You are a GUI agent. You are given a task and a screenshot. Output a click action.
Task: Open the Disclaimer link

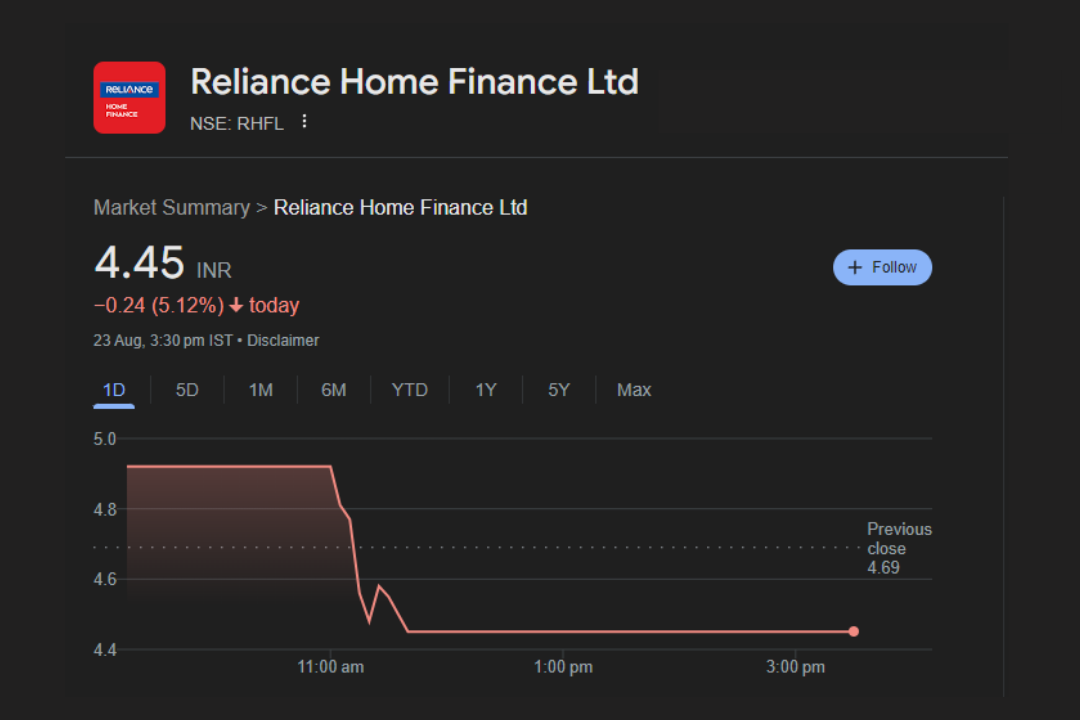tap(283, 340)
